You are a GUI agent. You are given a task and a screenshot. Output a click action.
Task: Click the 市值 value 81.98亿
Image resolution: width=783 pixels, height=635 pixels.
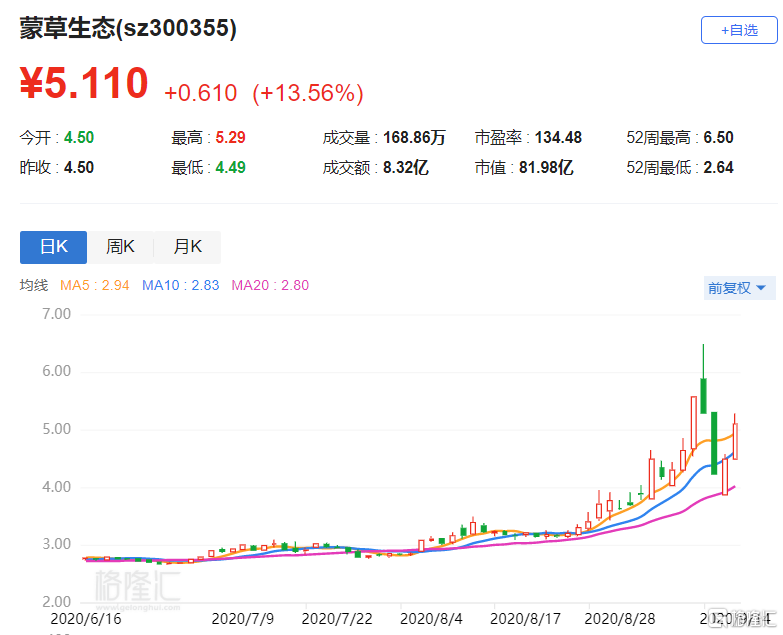546,167
